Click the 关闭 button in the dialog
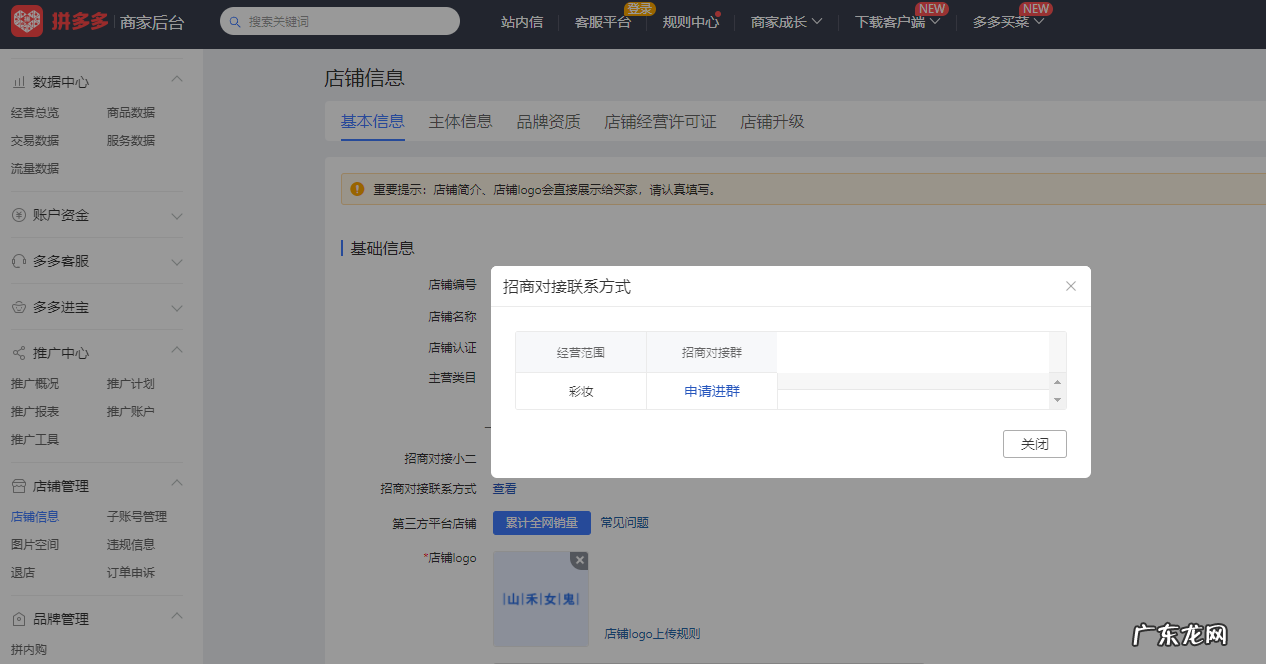The image size is (1266, 664). [1034, 444]
